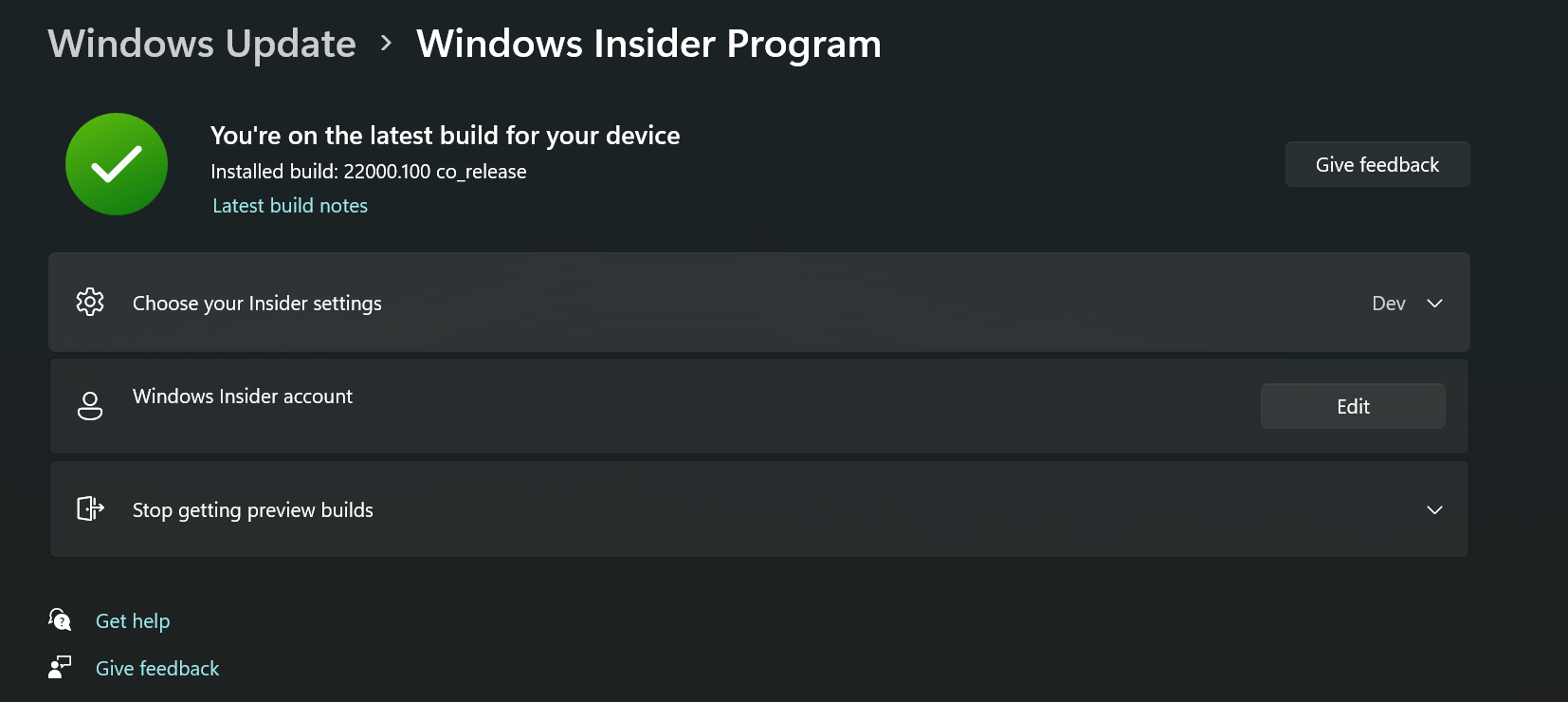Click the Installed build 22000.100 text
Image resolution: width=1568 pixels, height=702 pixels.
[x=369, y=172]
